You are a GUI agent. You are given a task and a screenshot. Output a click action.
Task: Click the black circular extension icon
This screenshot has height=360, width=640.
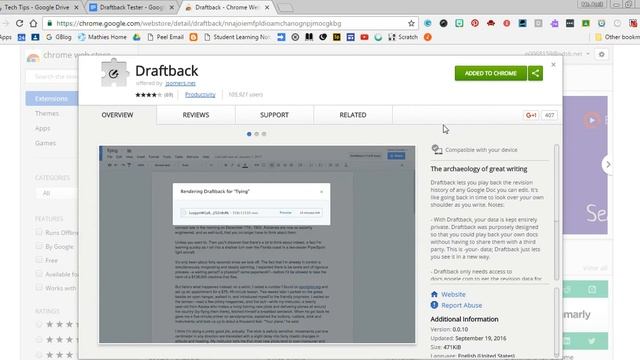(x=443, y=23)
